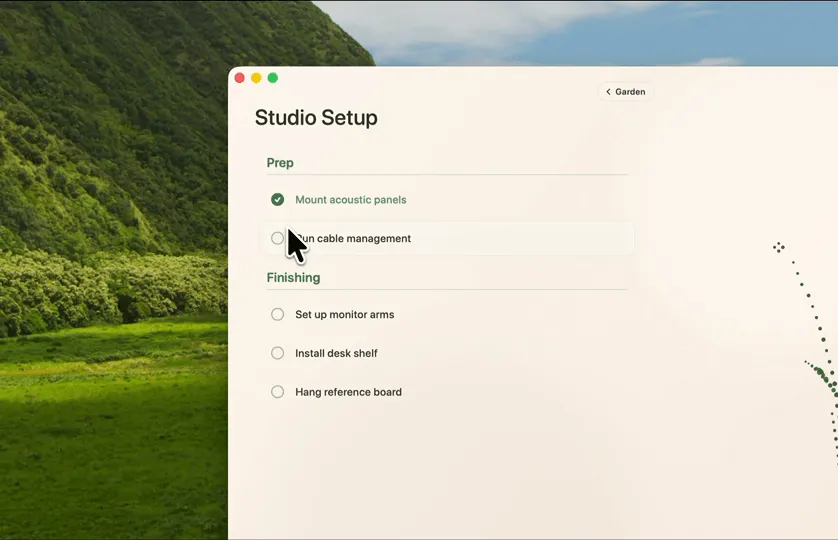The height and width of the screenshot is (540, 838).
Task: Click the back chevron beside Garden
Action: click(608, 92)
